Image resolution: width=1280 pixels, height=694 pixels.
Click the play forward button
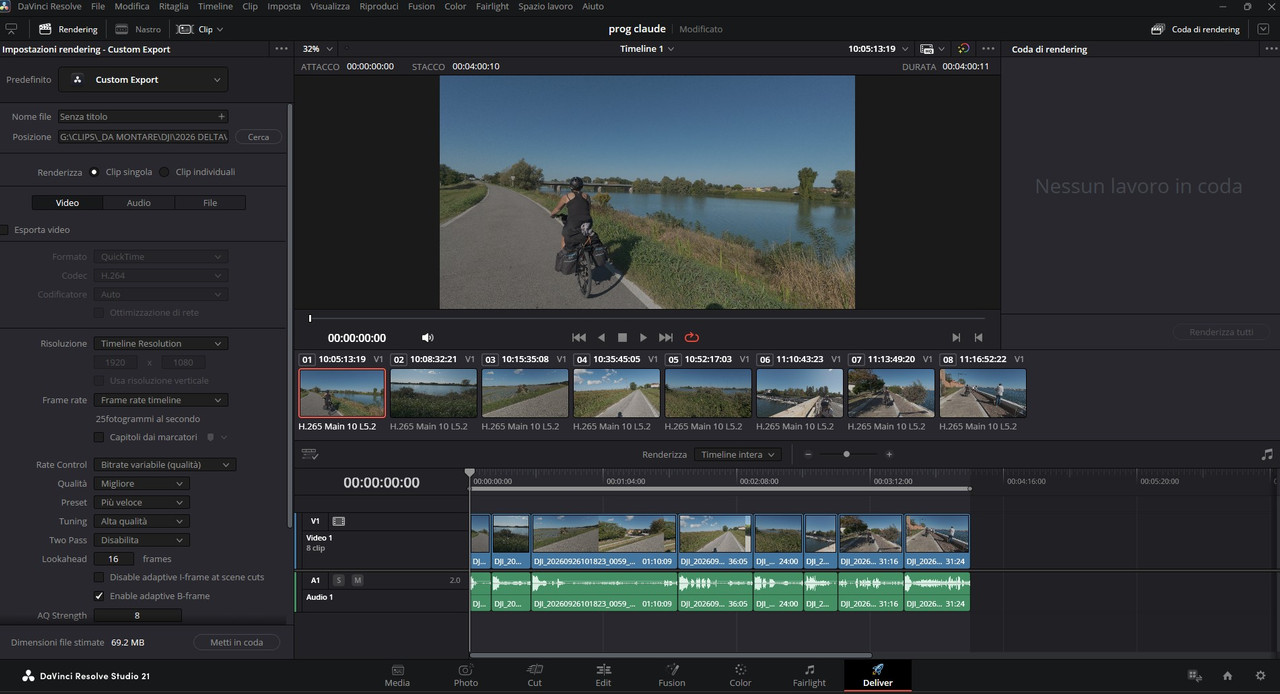pos(643,338)
